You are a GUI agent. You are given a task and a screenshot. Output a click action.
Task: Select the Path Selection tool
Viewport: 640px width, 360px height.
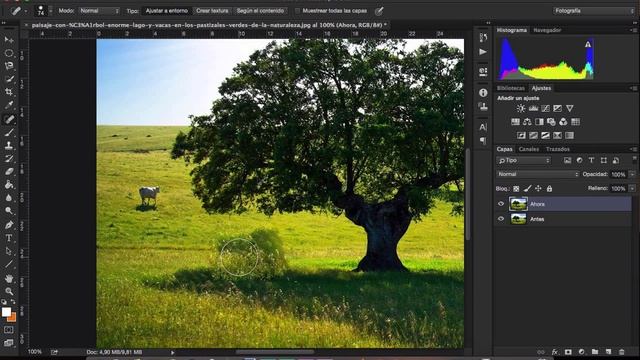9,251
